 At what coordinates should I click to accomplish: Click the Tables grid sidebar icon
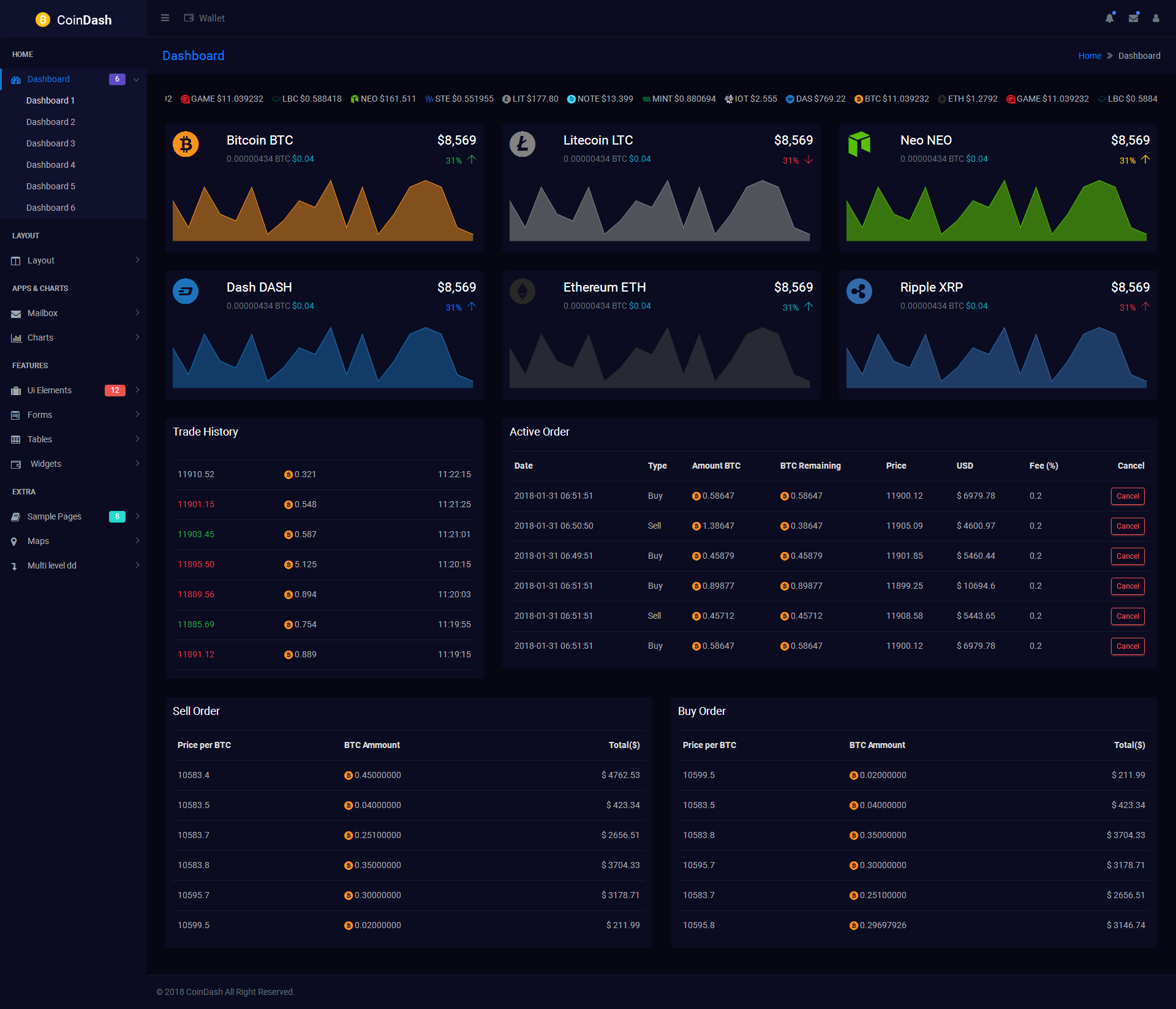point(16,440)
